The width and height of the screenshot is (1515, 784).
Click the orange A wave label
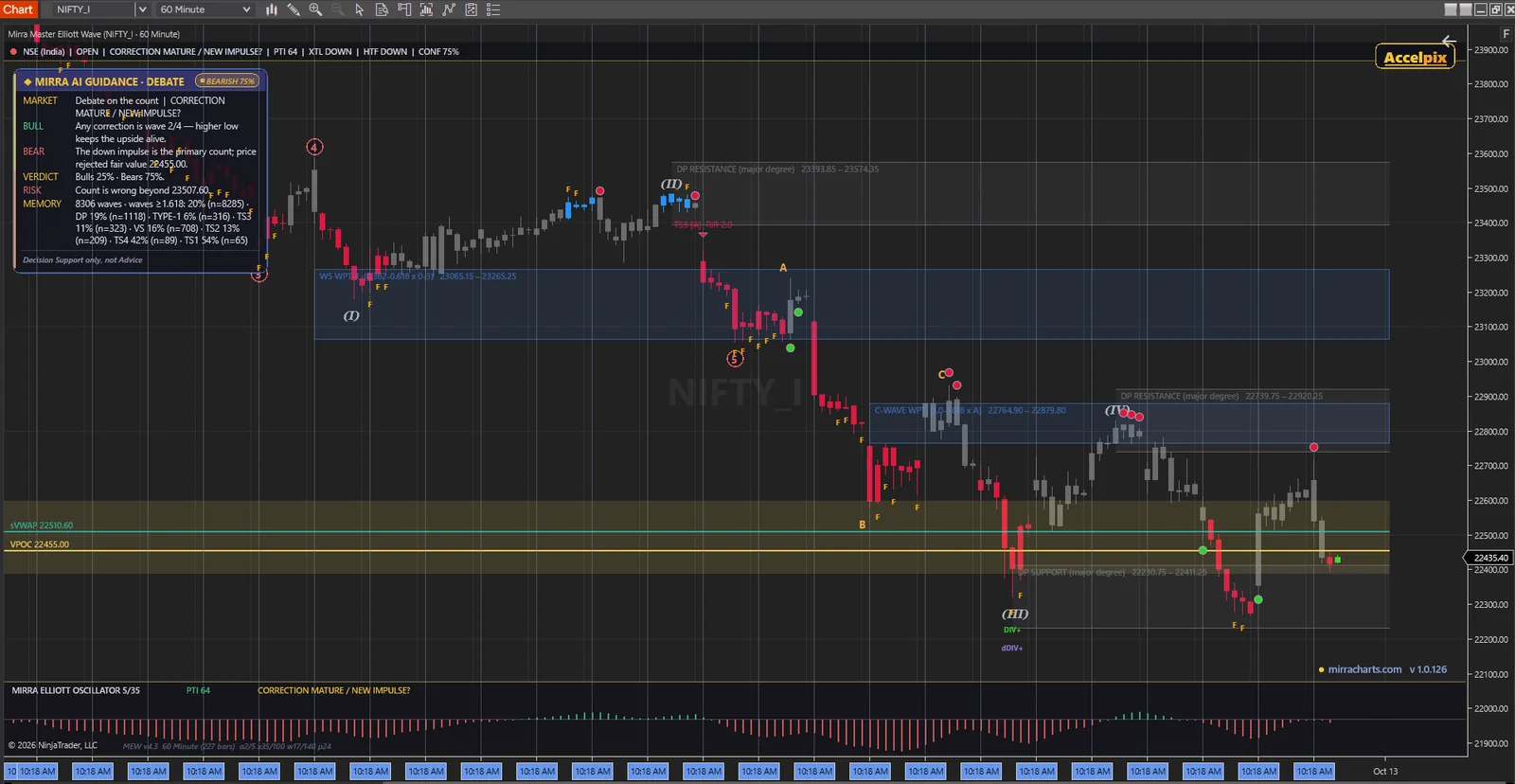[x=783, y=268]
